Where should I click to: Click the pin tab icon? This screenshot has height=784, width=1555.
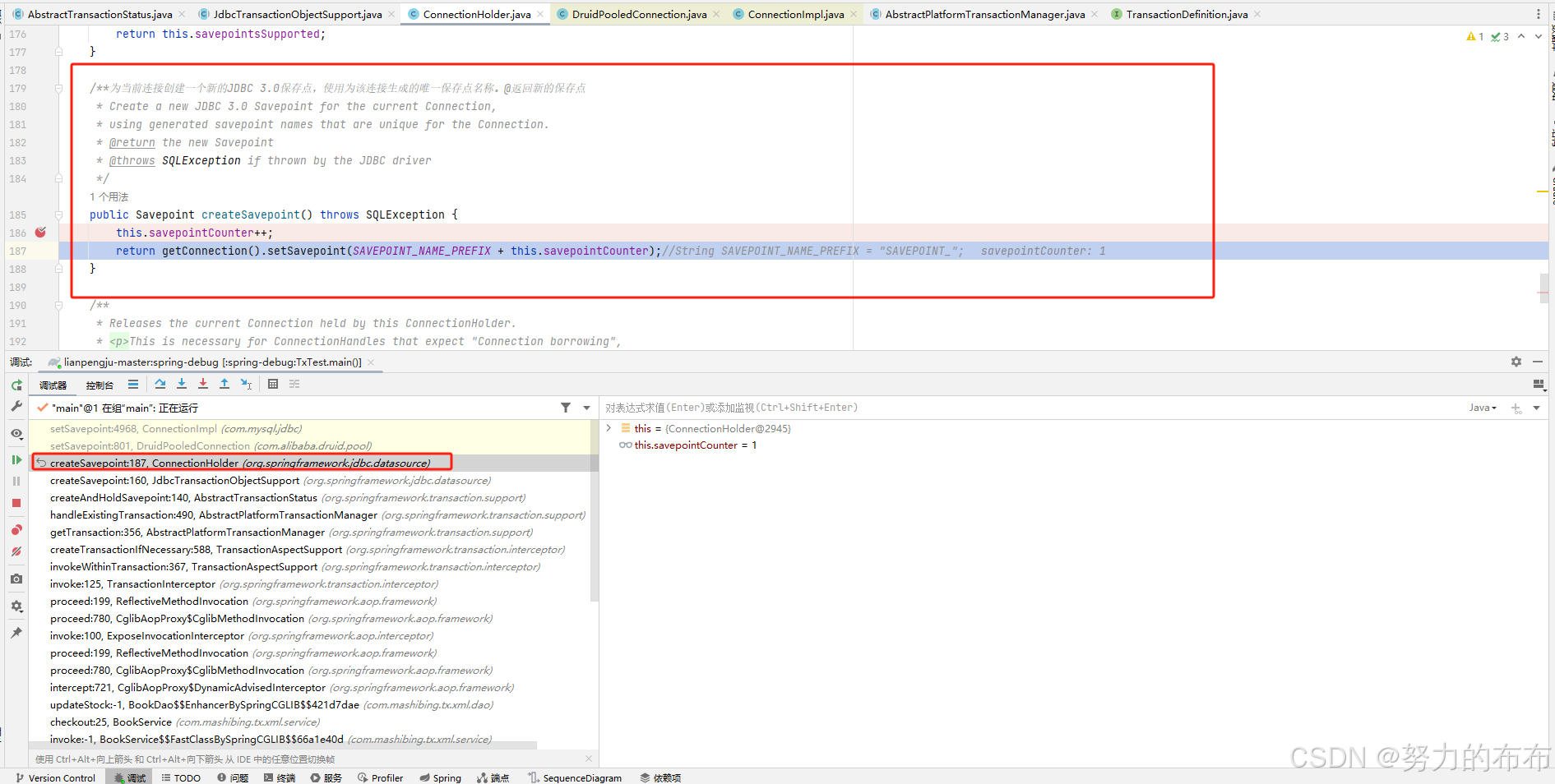[16, 633]
